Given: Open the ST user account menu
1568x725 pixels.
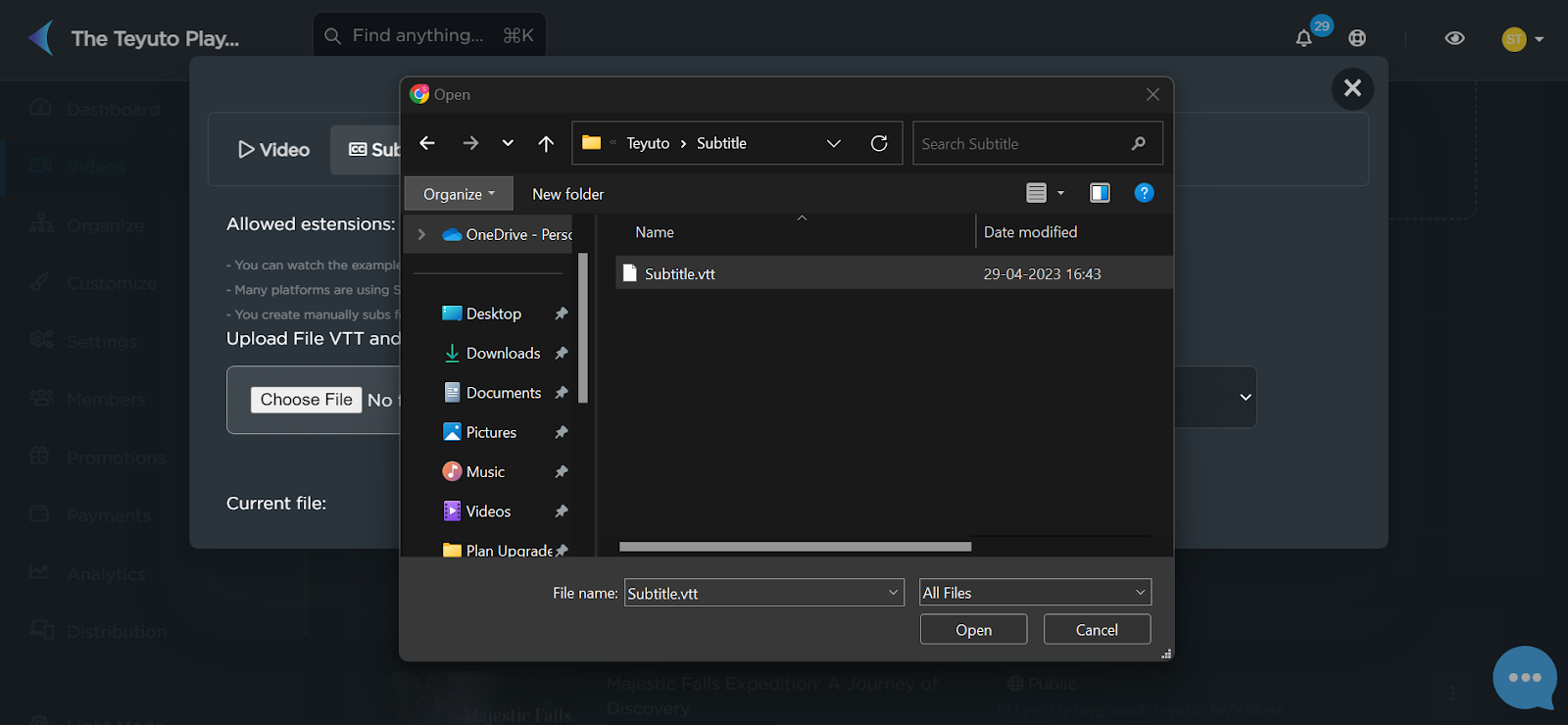Looking at the screenshot, I should pyautogui.click(x=1523, y=39).
